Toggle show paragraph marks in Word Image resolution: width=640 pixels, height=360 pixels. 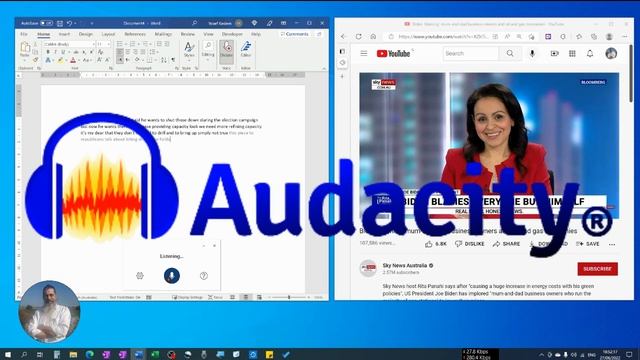pyautogui.click(x=173, y=60)
